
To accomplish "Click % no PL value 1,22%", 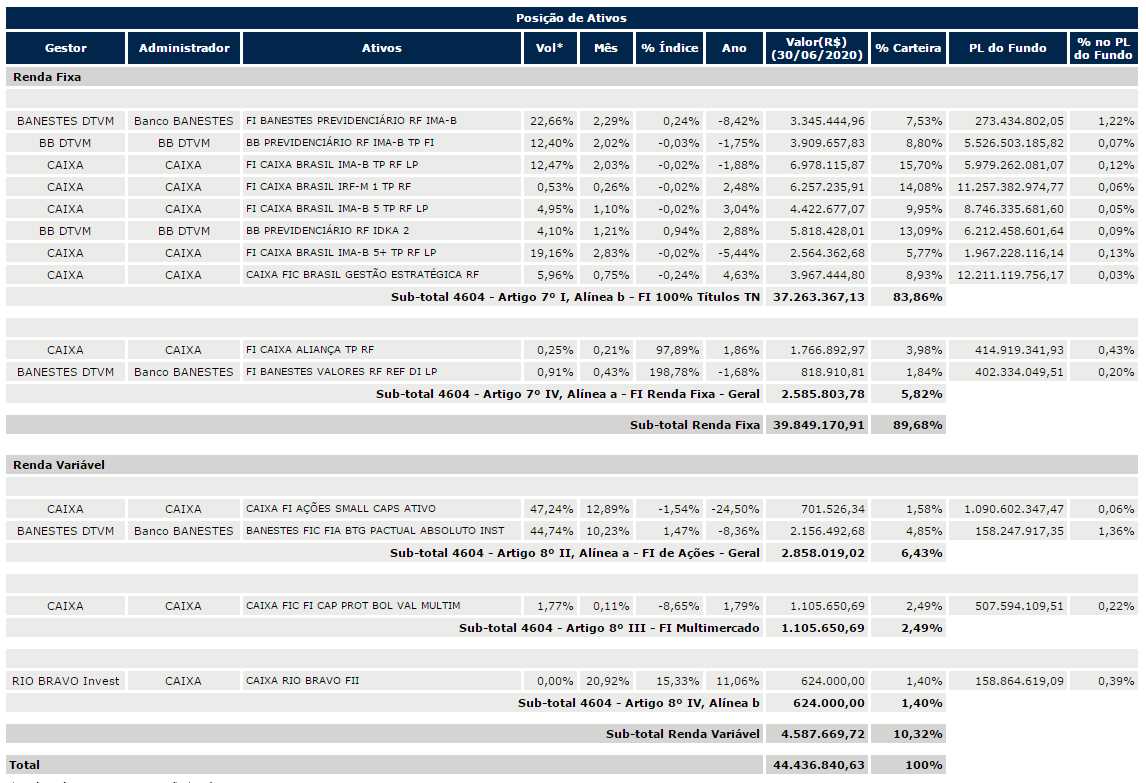I will click(1116, 121).
